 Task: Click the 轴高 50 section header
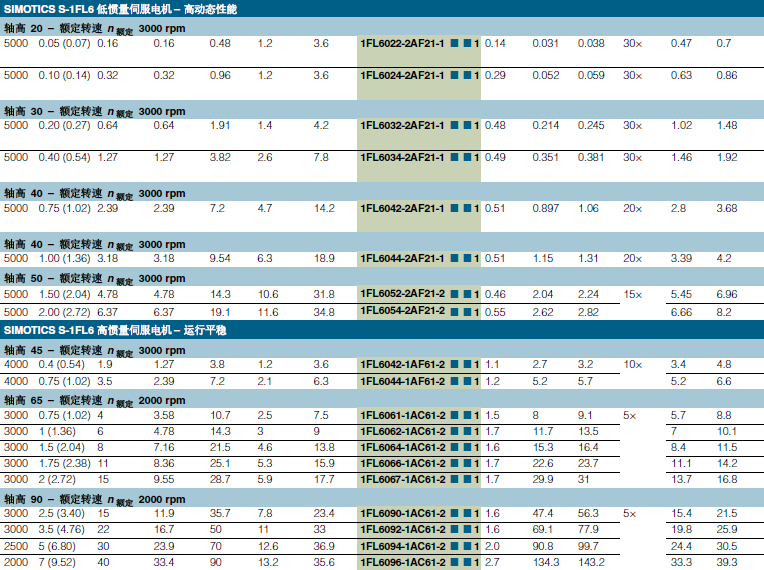pos(382,278)
